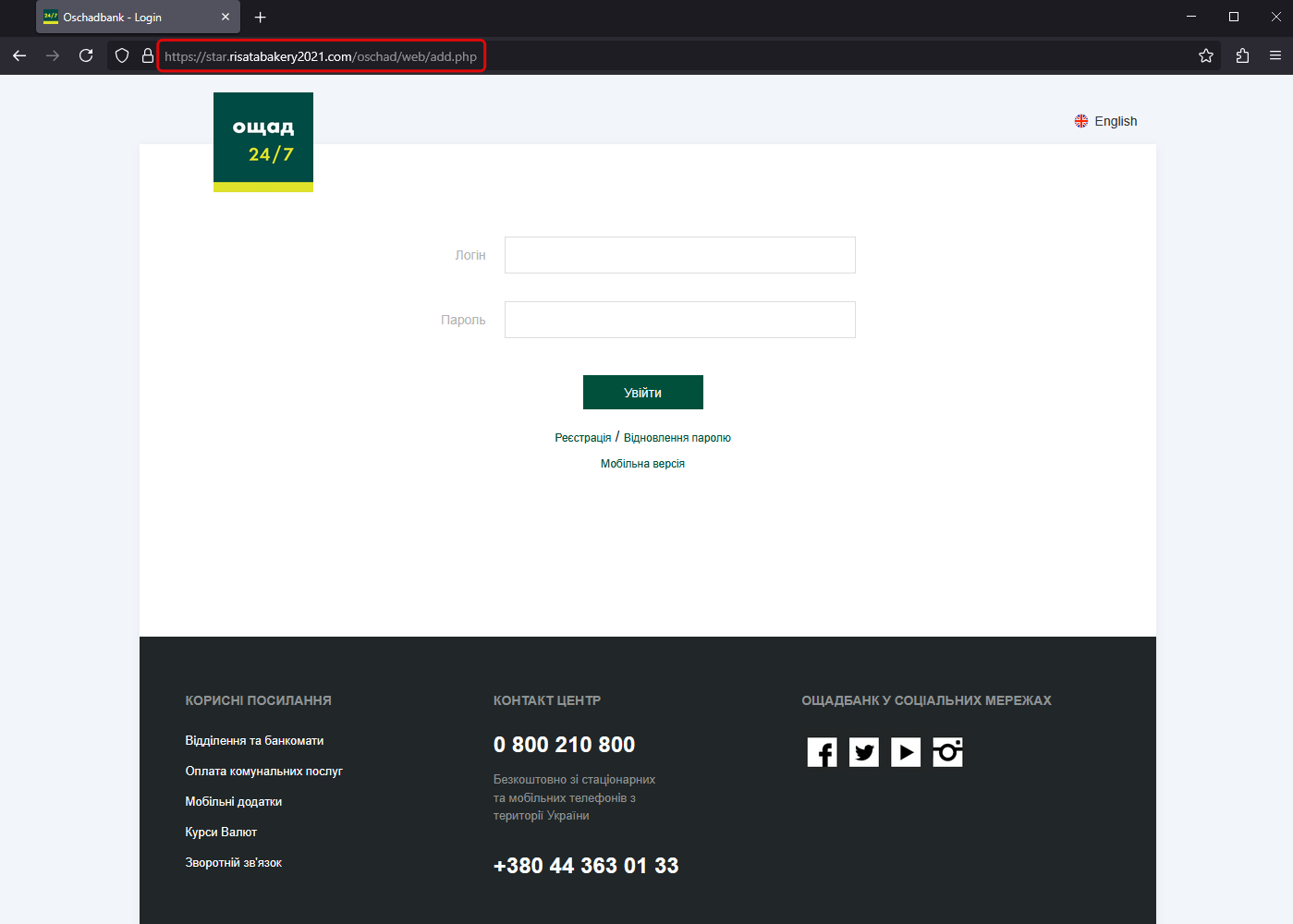This screenshot has width=1293, height=924.
Task: Click phone number +380 44 363 01 33
Action: coord(586,866)
